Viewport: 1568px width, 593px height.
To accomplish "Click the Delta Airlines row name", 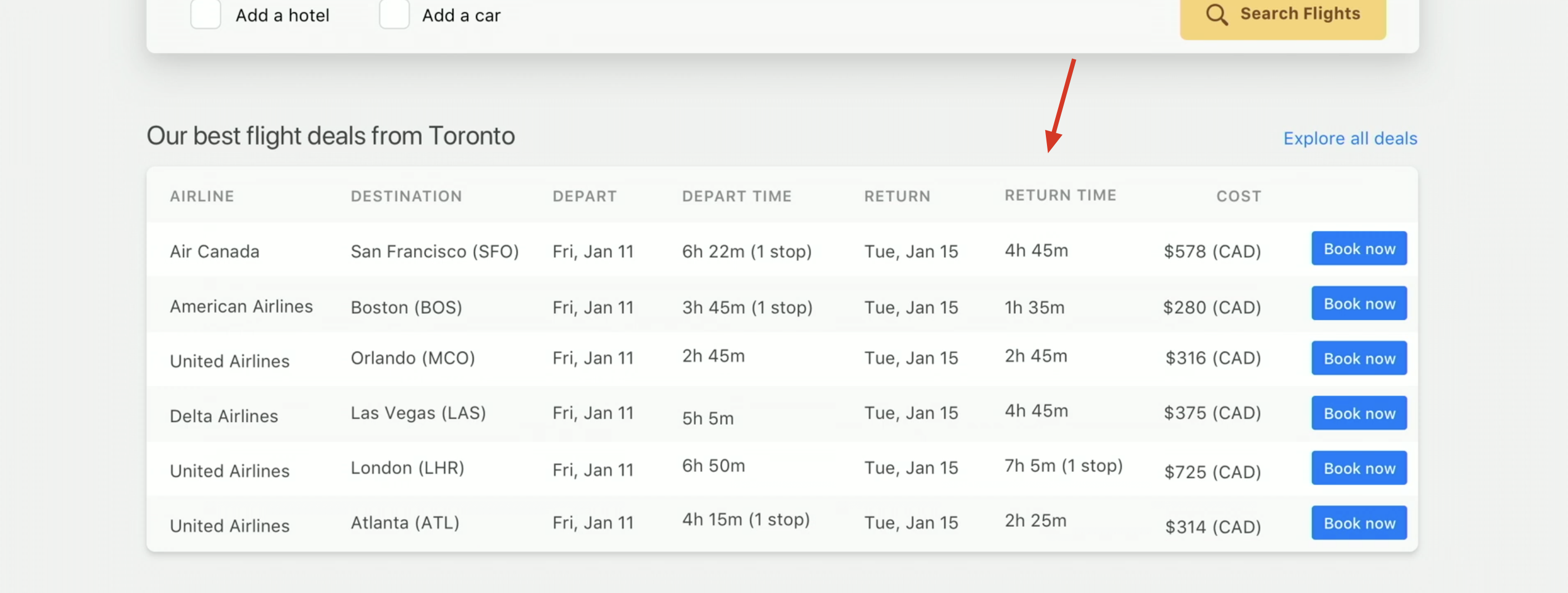I will (224, 416).
